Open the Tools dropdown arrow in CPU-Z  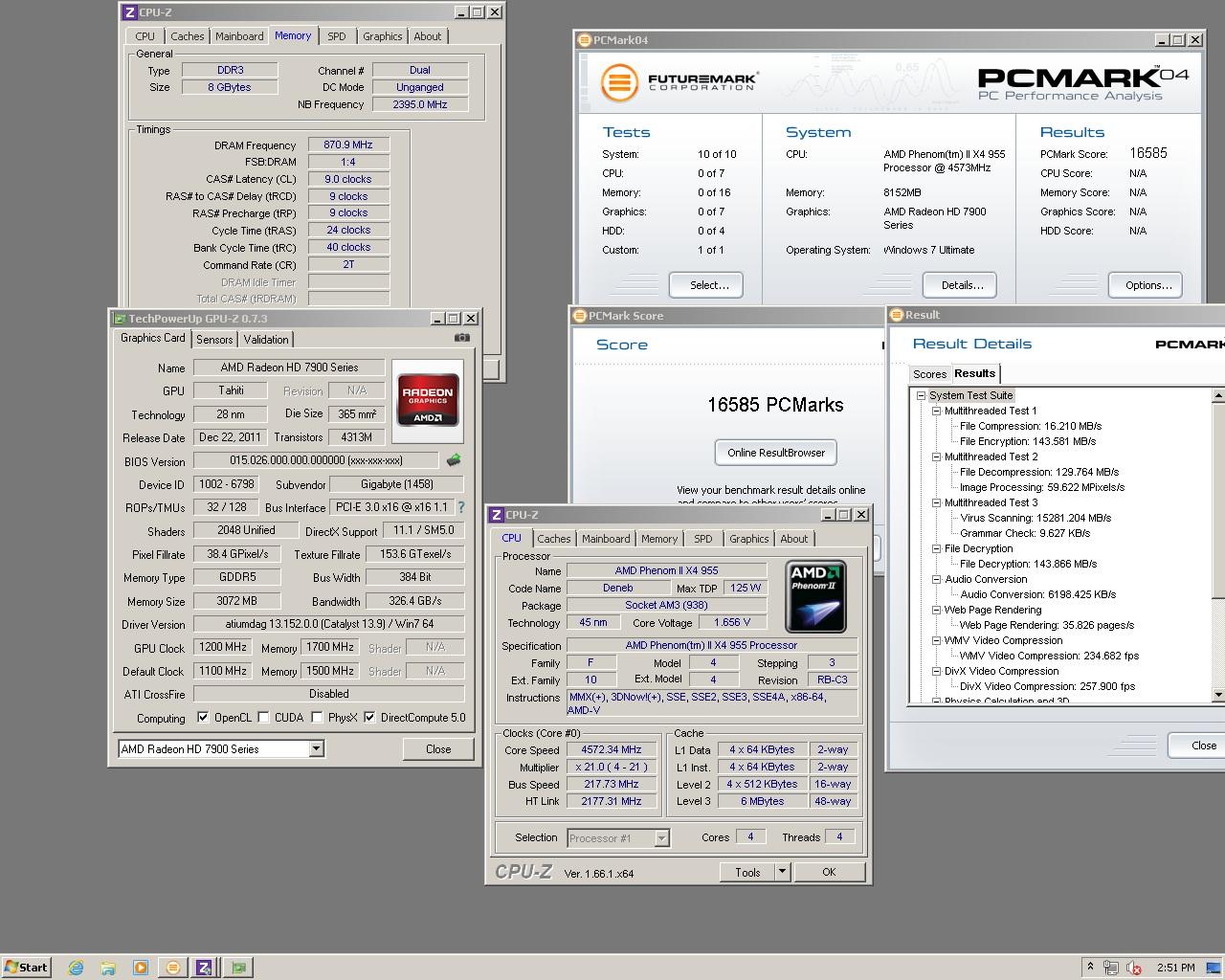tap(782, 872)
